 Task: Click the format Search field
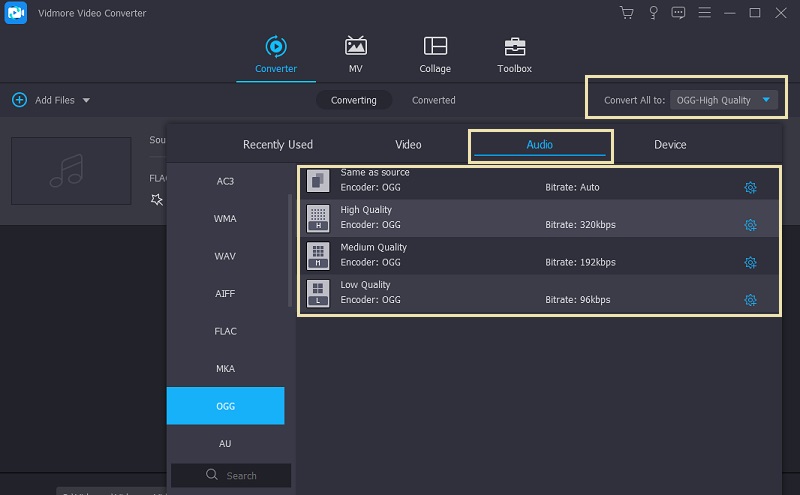[231, 476]
